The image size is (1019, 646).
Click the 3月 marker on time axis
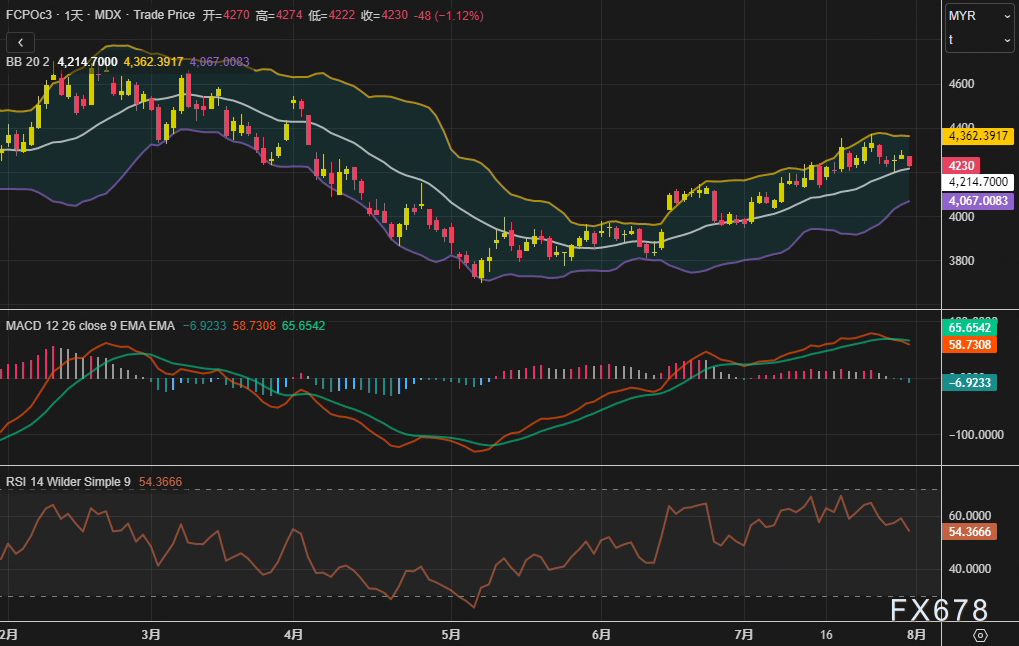click(x=152, y=634)
